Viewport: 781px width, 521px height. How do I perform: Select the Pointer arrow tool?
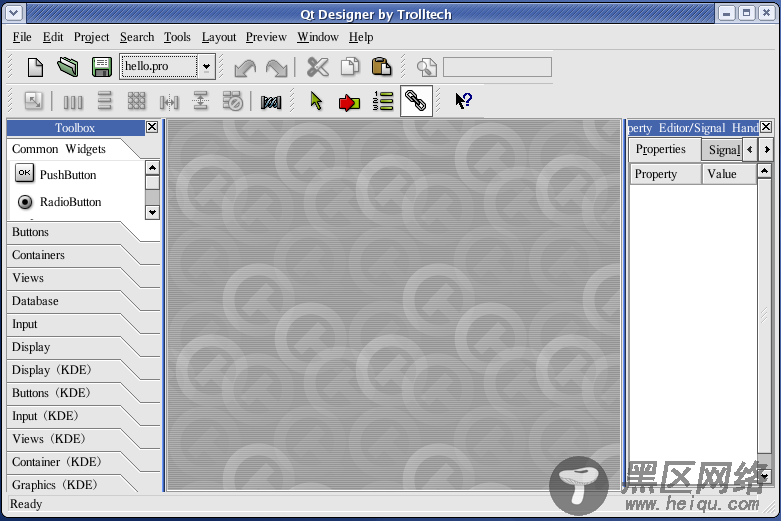click(316, 101)
